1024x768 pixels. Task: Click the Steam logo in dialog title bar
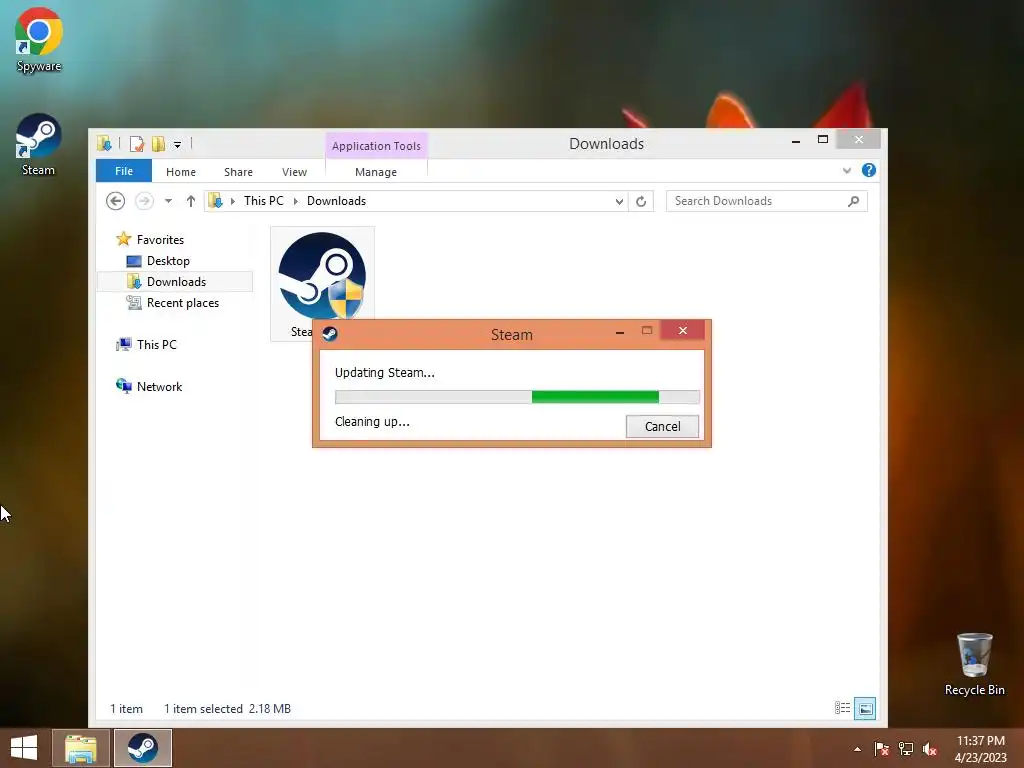330,334
